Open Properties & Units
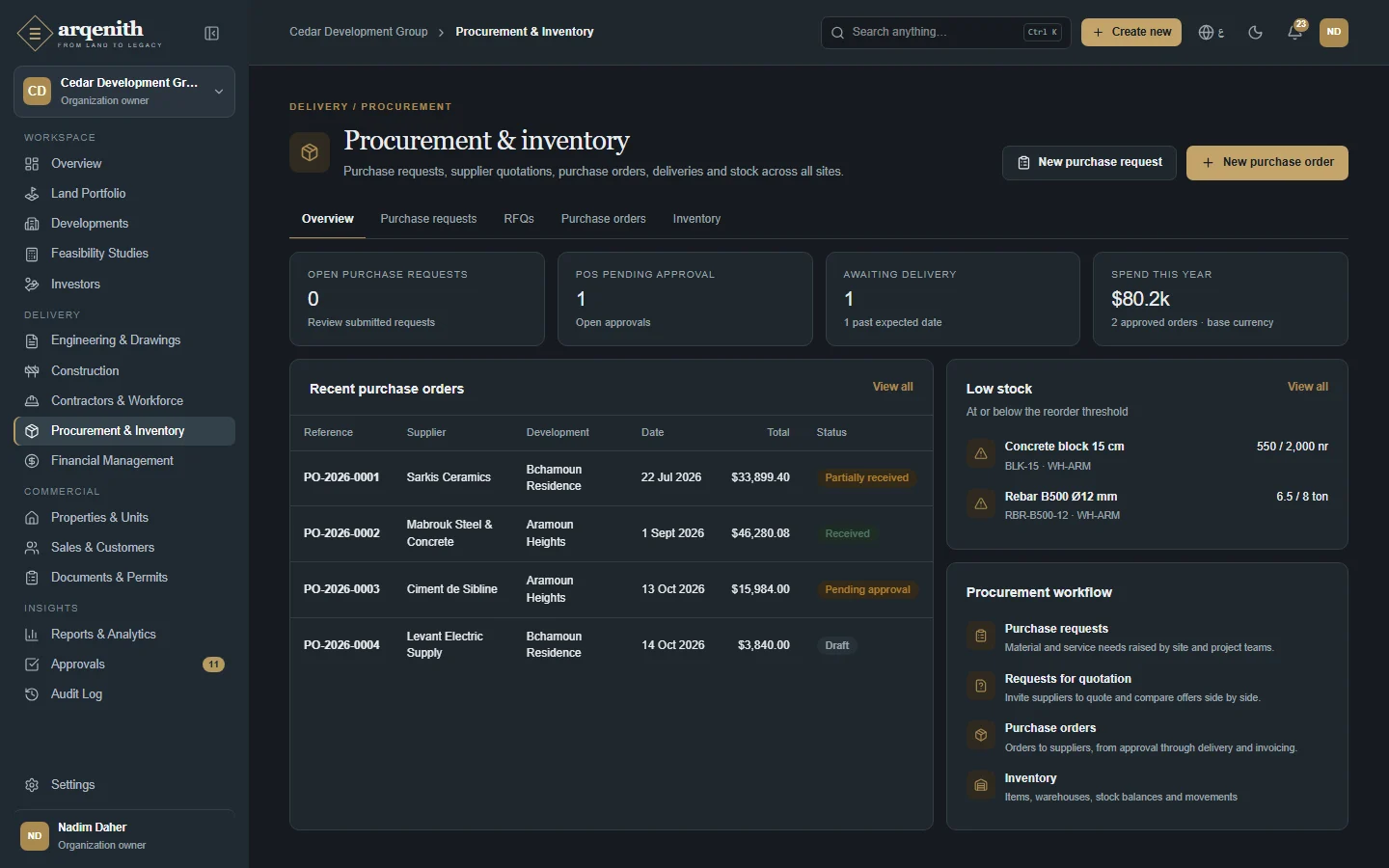 [124, 518]
